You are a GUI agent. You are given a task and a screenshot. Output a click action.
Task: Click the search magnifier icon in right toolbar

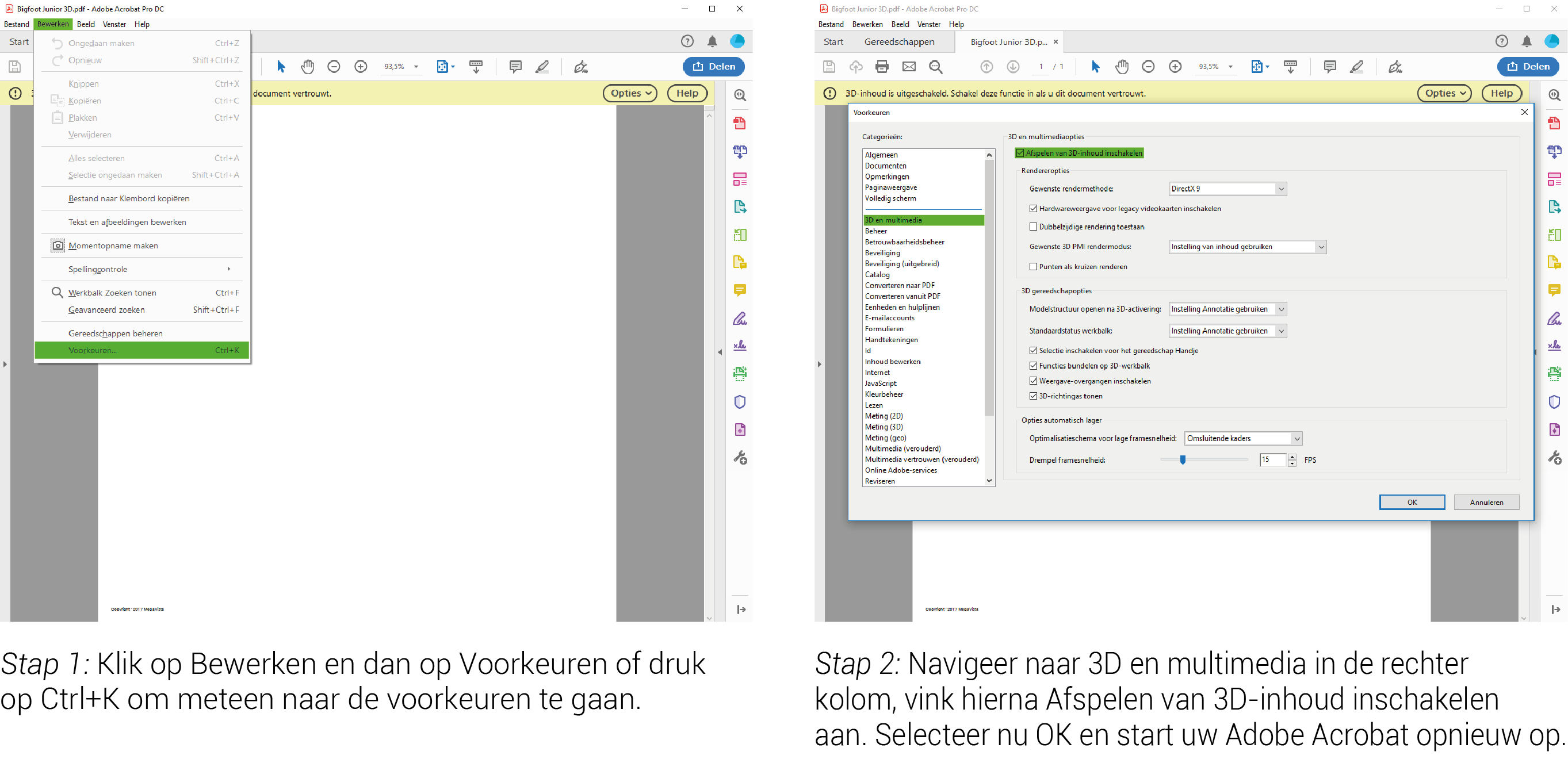click(936, 67)
